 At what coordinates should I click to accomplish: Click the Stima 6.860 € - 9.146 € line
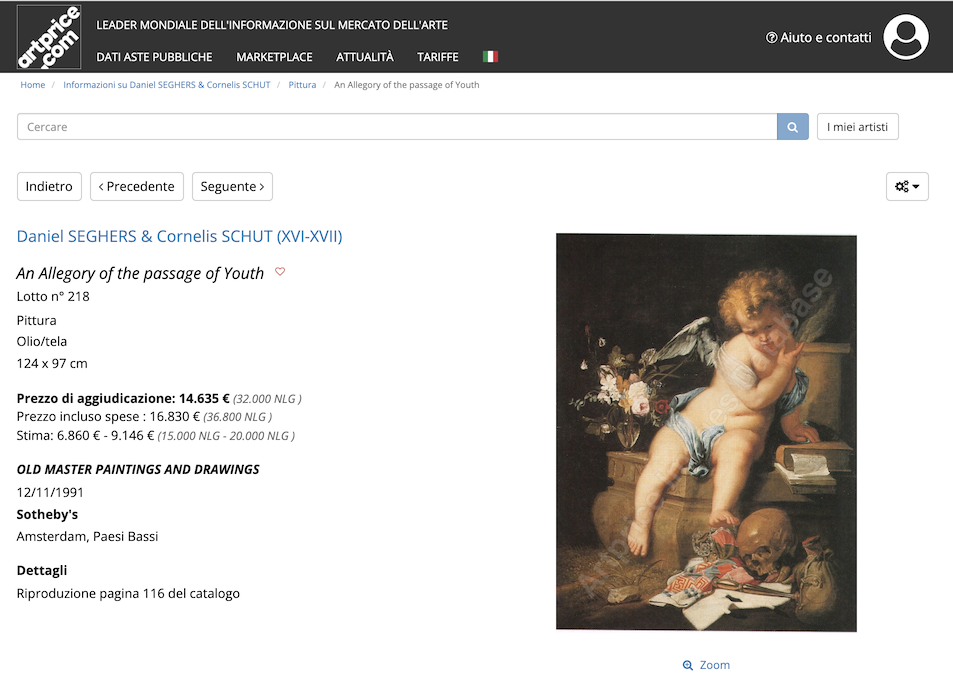pyautogui.click(x=156, y=436)
